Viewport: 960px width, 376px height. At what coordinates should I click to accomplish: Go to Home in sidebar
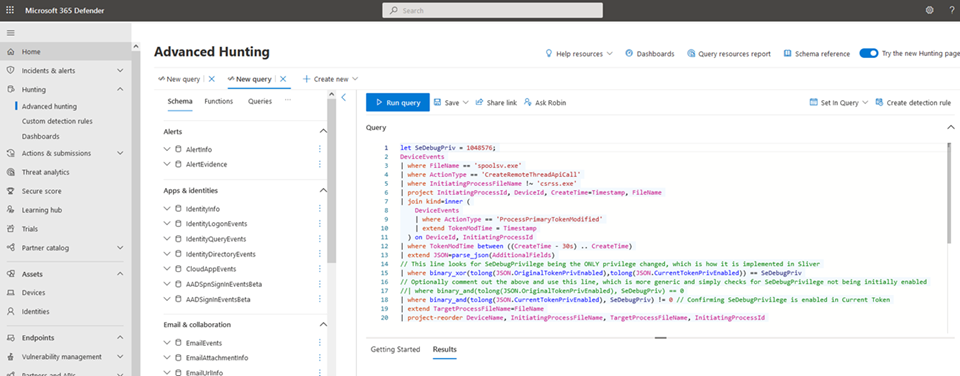pyautogui.click(x=31, y=52)
